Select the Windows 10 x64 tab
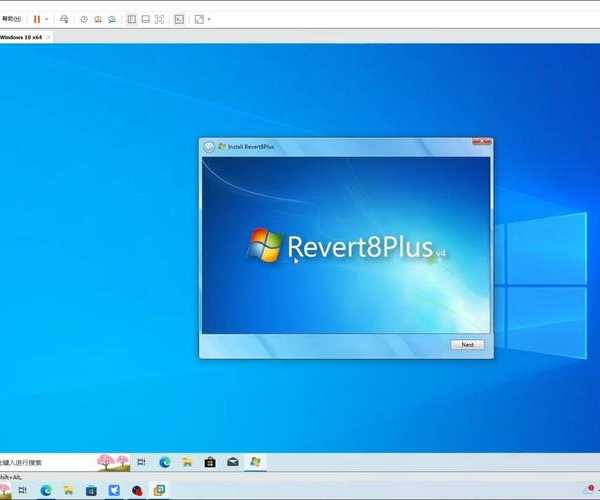600x500 pixels. 22,37
